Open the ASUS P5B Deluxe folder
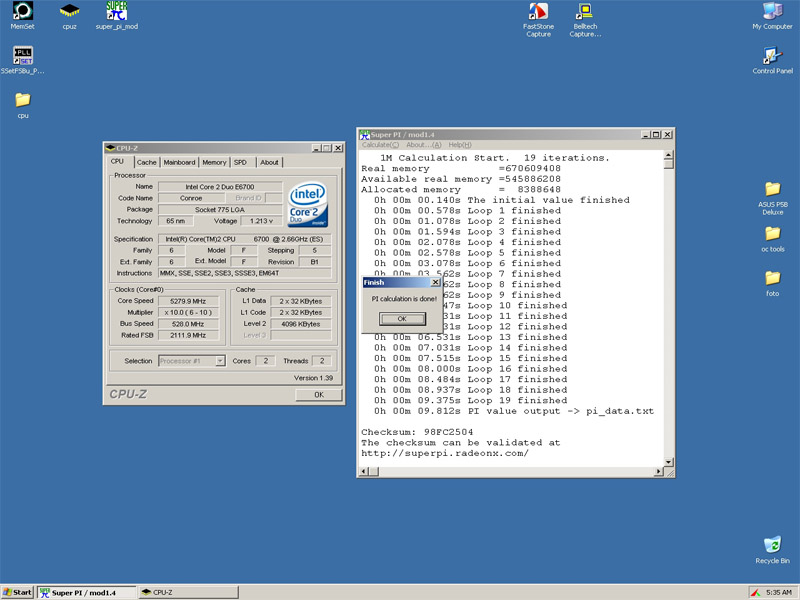 click(x=771, y=189)
